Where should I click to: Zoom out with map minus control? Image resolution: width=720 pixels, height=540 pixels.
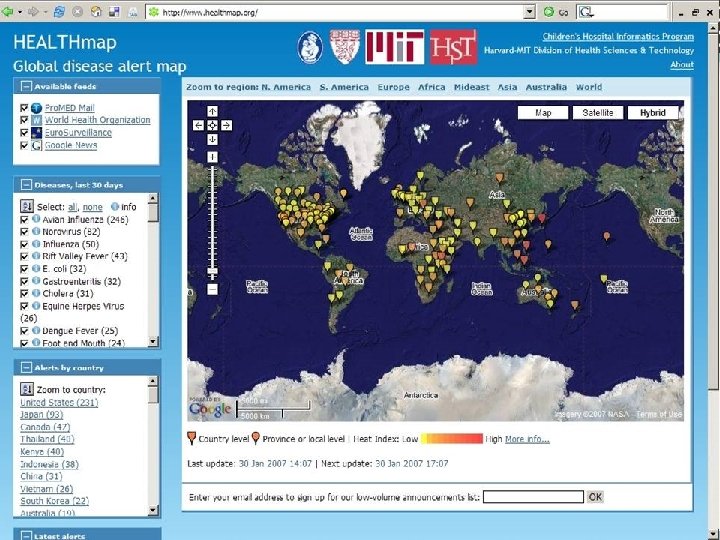click(212, 289)
